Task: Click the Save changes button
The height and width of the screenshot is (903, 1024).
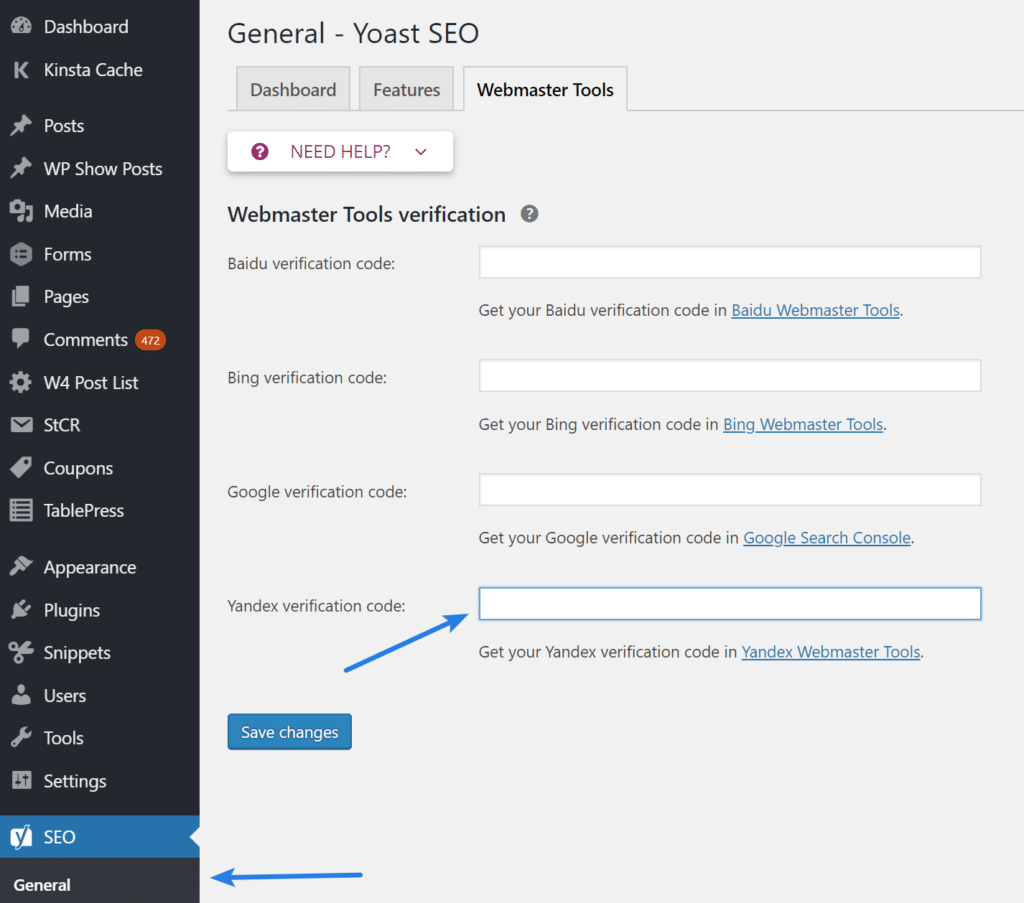Action: [x=289, y=731]
